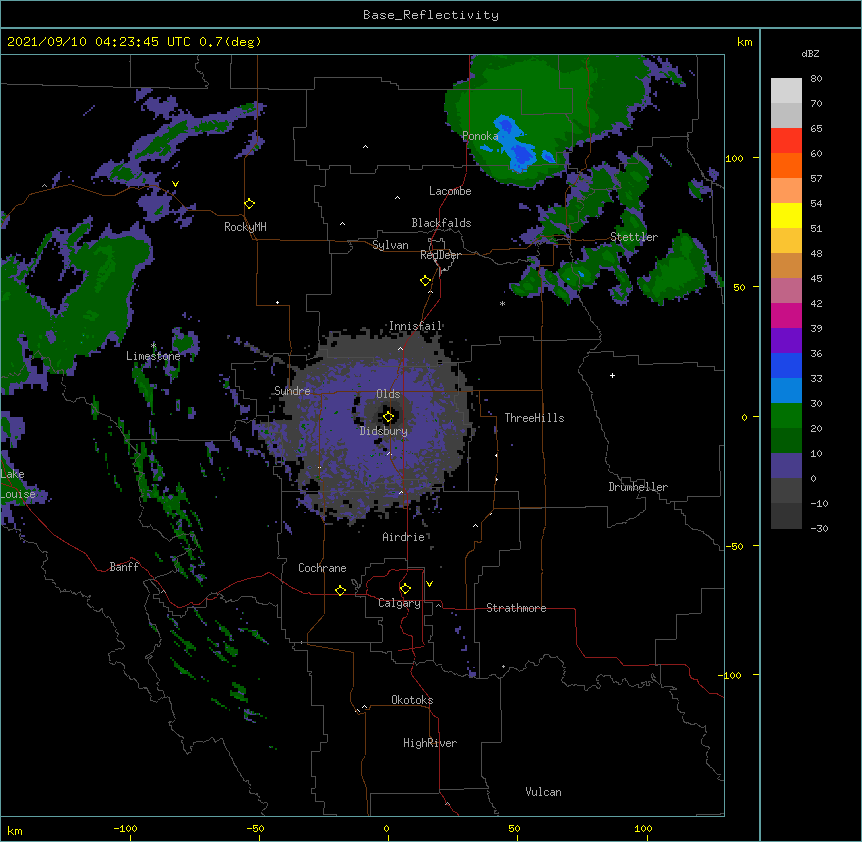
Task: Click the Drumheller city label
Action: pyautogui.click(x=638, y=487)
